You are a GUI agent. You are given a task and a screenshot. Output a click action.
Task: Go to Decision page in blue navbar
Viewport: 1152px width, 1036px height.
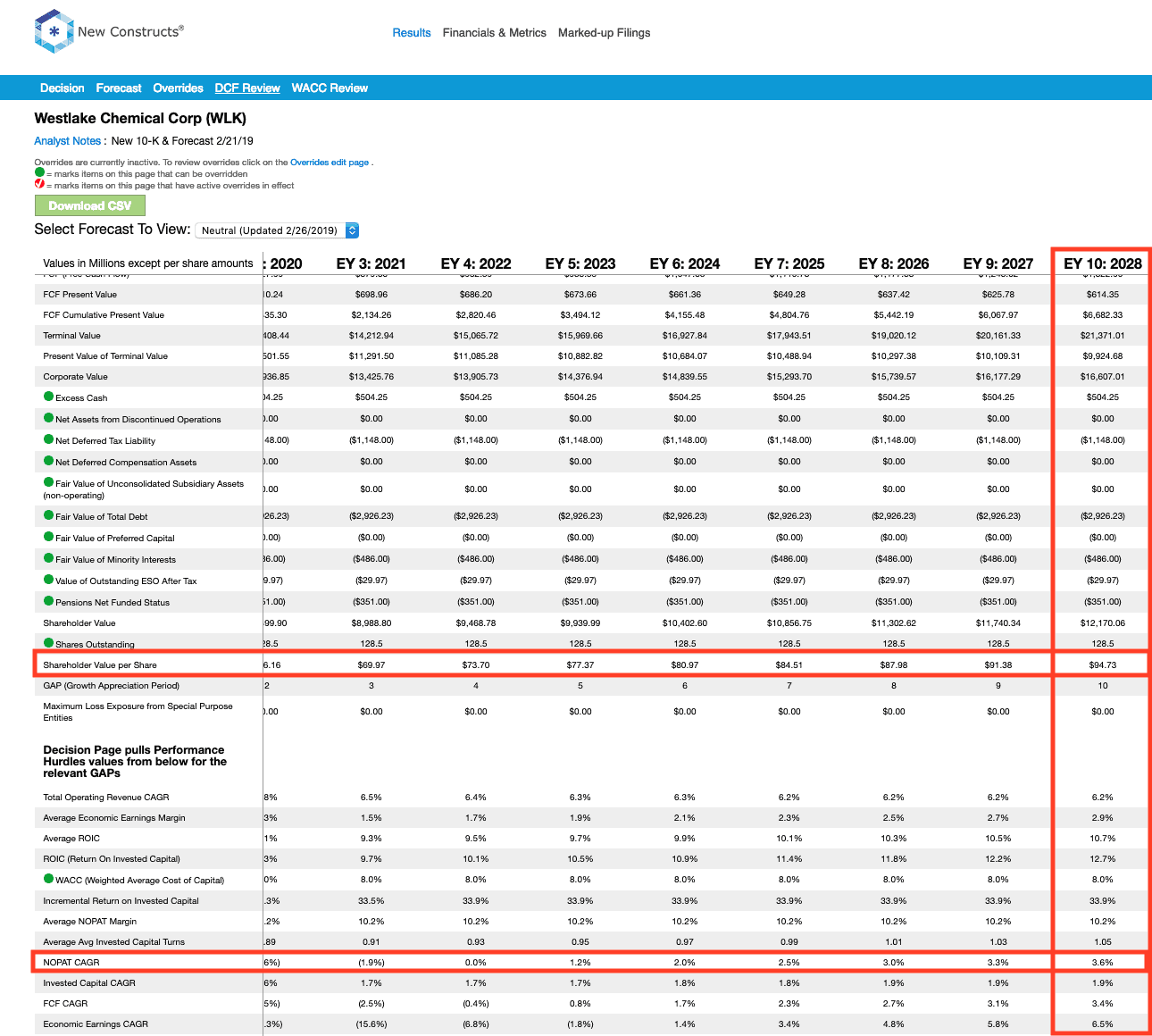click(63, 88)
